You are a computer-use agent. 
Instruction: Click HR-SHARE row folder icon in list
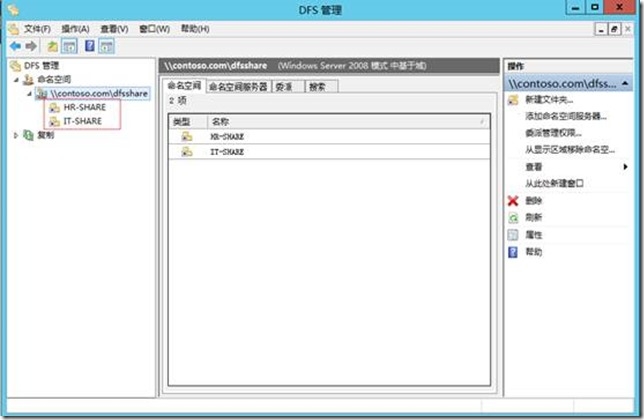[187, 137]
